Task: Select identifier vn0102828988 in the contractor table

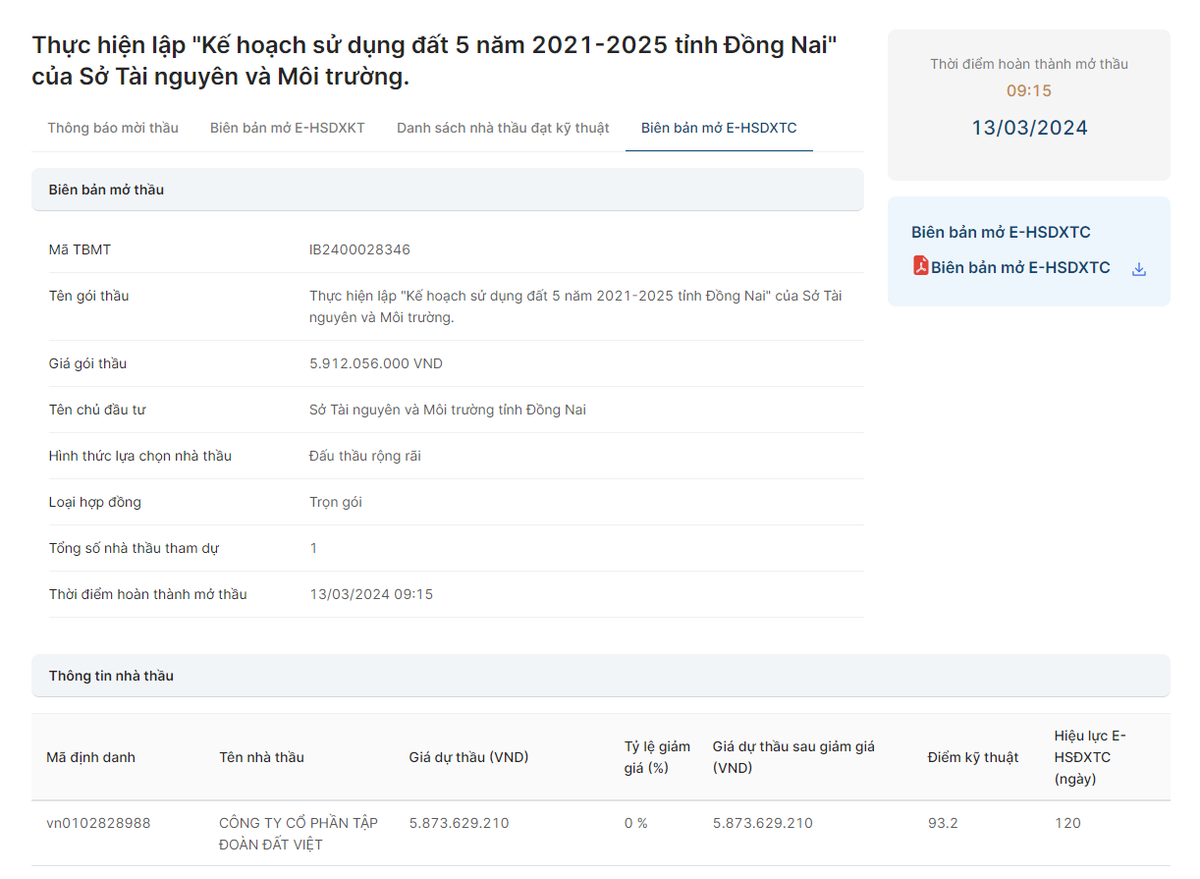Action: [x=99, y=822]
